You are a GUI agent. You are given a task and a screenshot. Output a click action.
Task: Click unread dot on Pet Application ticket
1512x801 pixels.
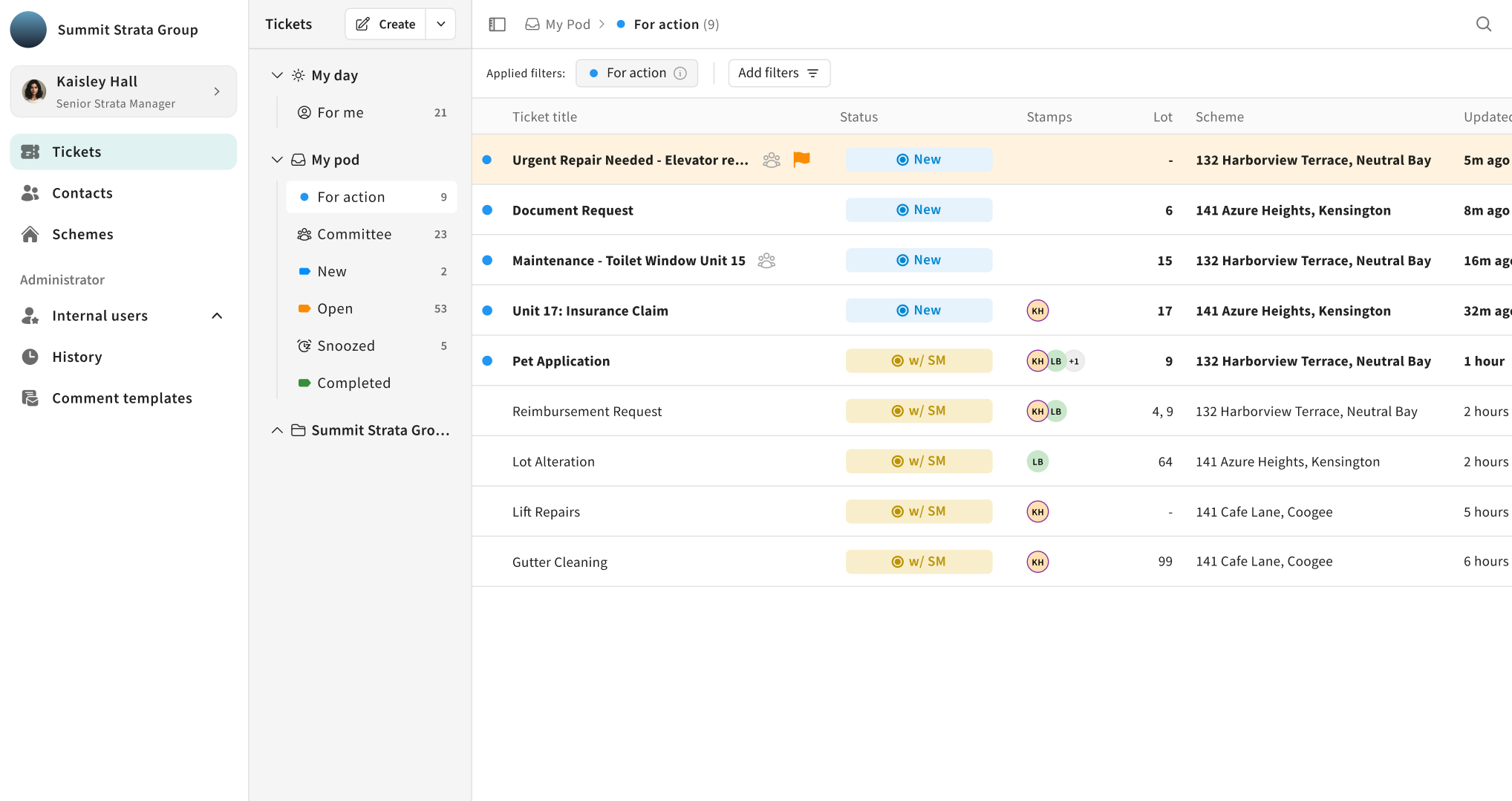[487, 361]
